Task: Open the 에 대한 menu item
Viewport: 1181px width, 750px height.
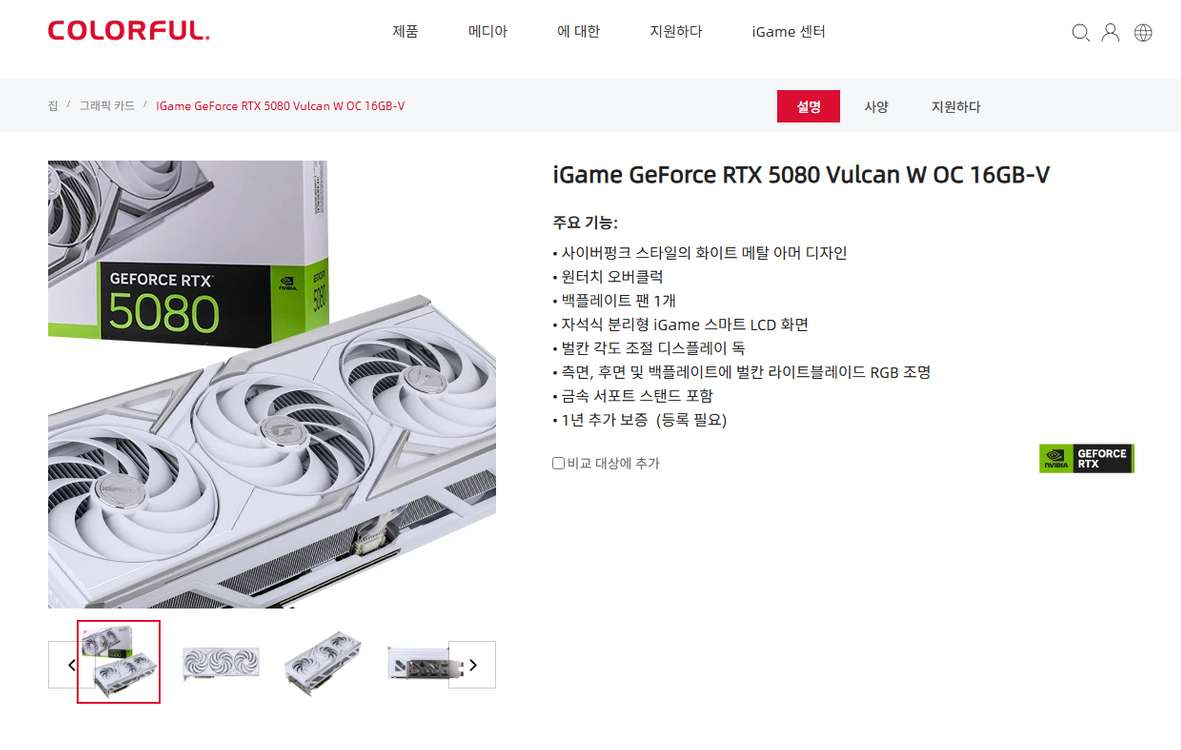Action: pyautogui.click(x=578, y=32)
